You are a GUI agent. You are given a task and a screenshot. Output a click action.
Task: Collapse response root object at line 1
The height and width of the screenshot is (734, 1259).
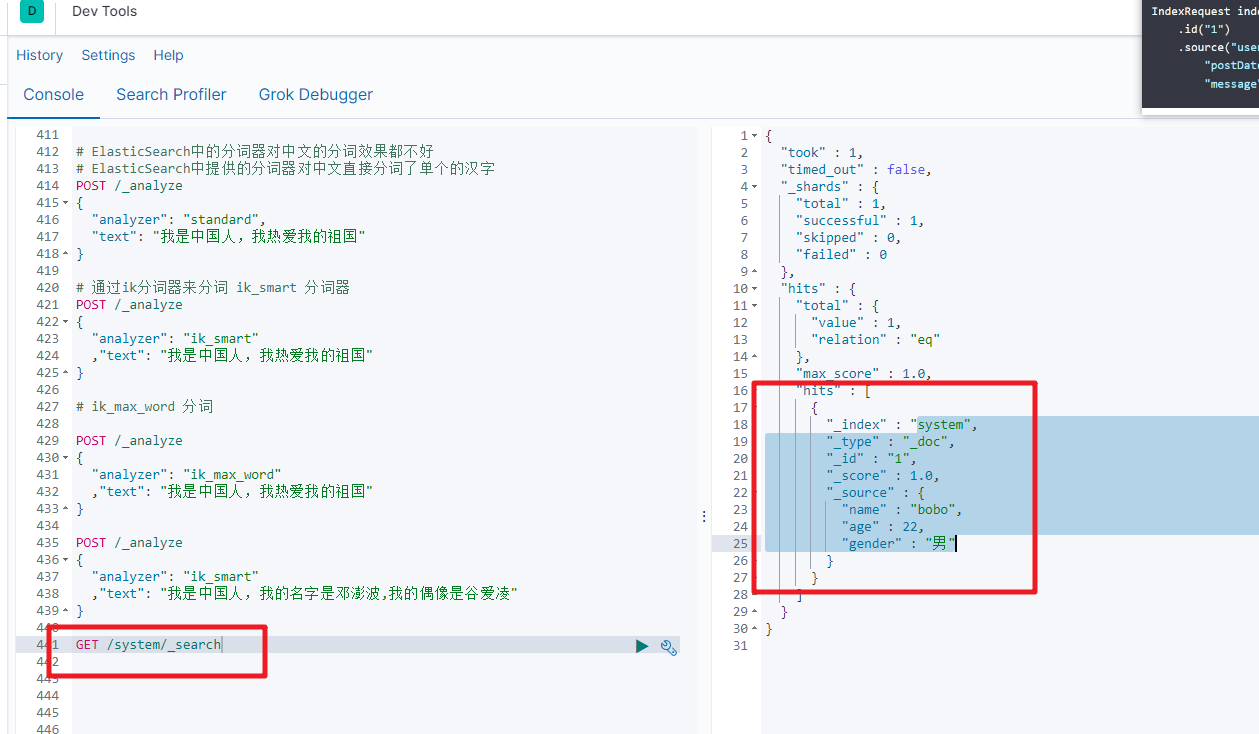[x=755, y=135]
